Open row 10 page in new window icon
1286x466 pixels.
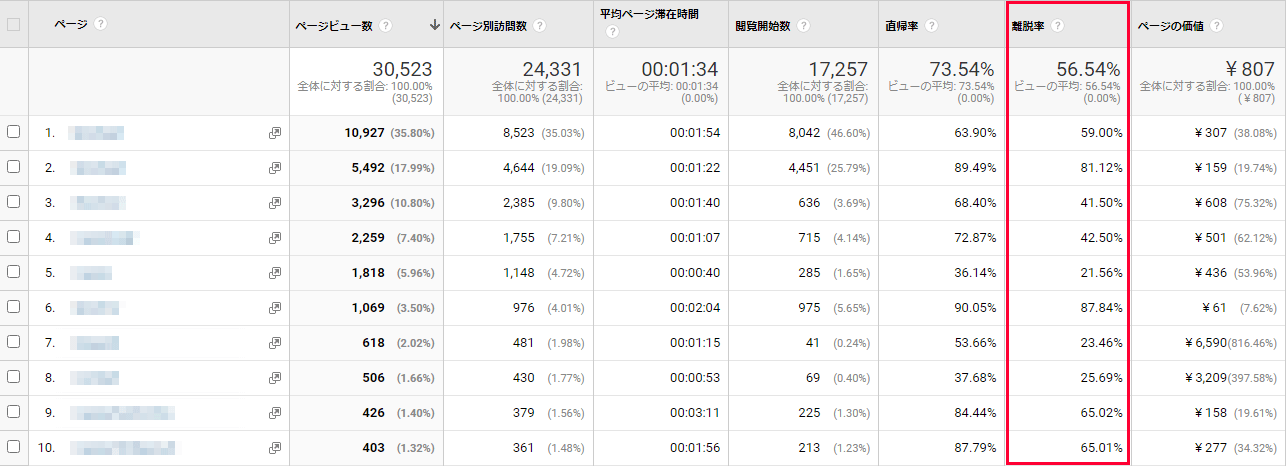(275, 448)
